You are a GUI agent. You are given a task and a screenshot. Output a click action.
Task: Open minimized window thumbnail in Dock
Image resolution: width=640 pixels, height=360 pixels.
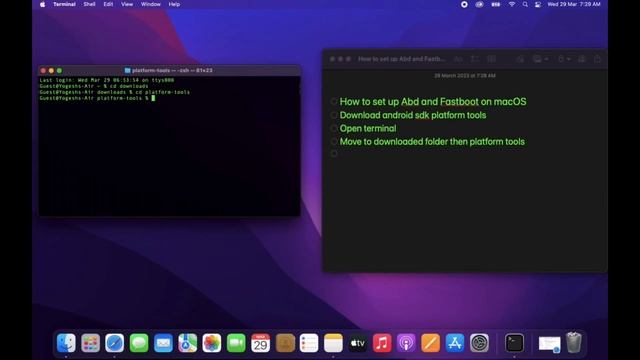[549, 343]
